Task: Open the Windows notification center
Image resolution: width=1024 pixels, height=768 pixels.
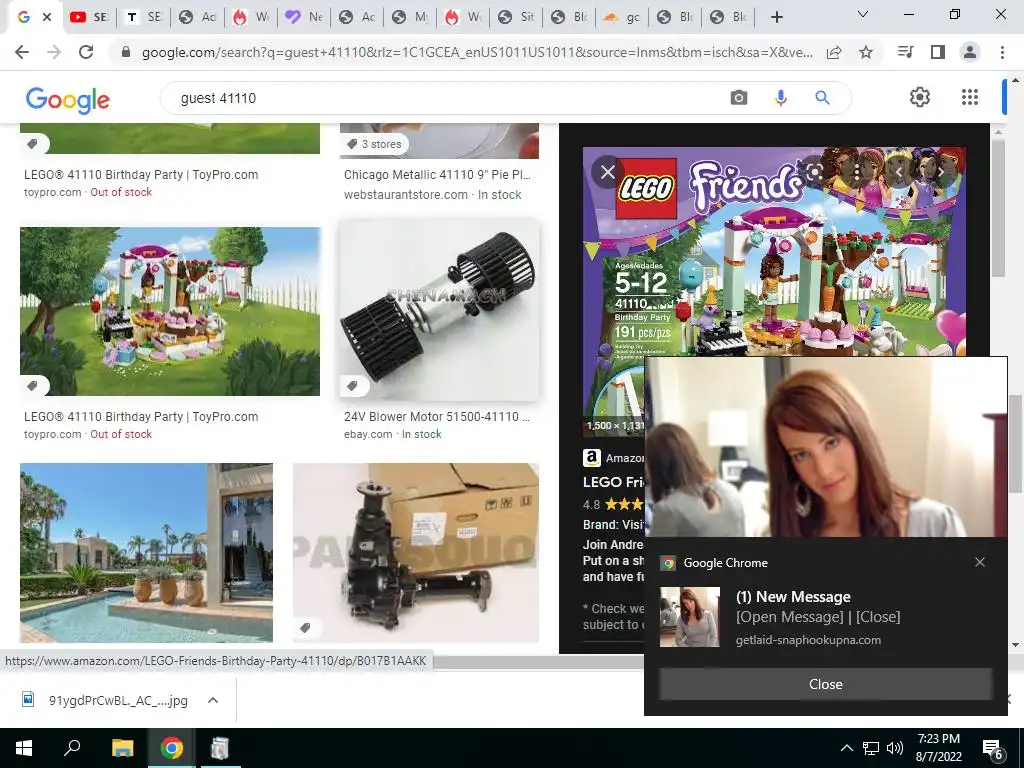Action: 993,749
